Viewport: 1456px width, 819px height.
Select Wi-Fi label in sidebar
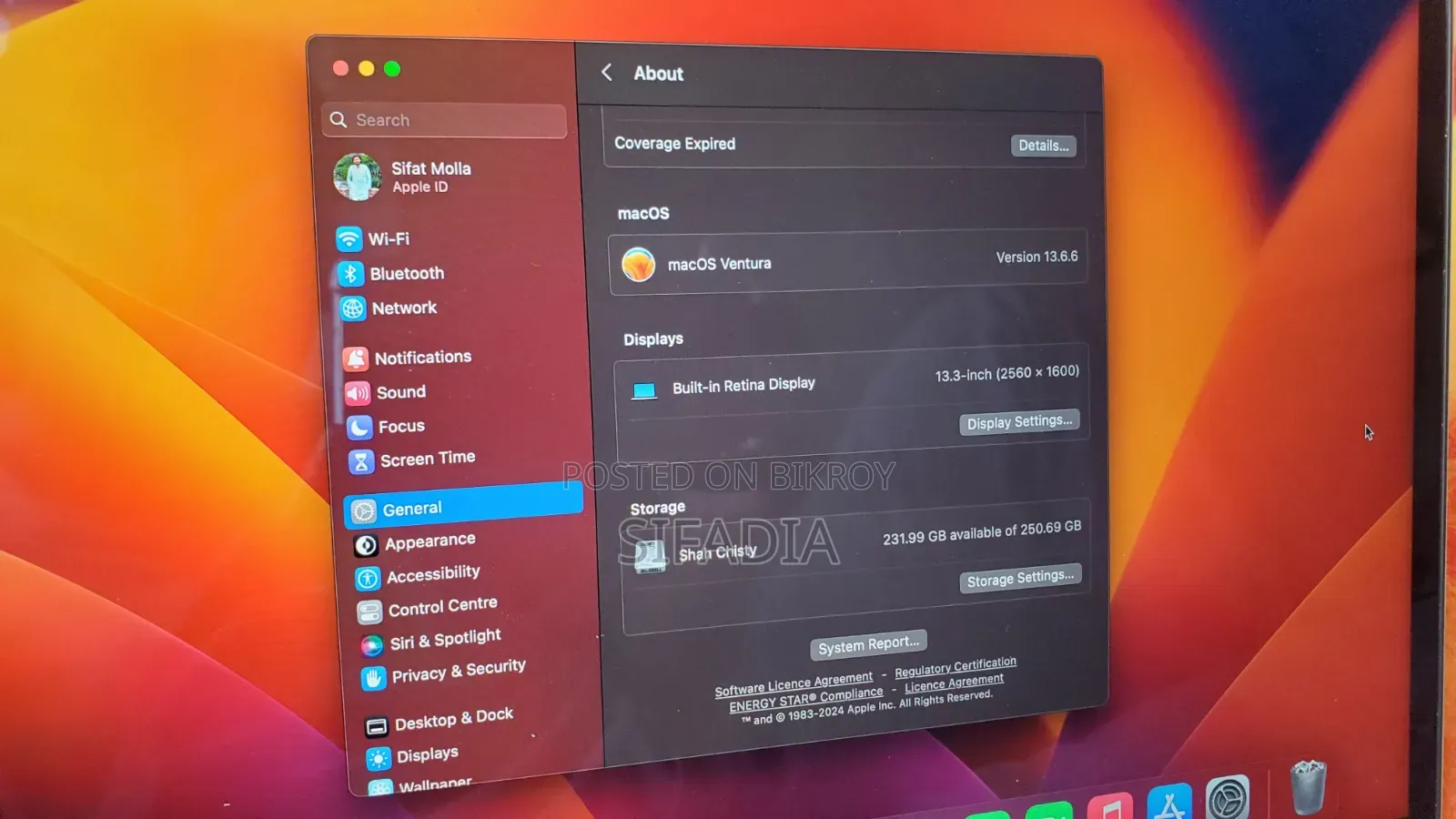click(x=389, y=238)
